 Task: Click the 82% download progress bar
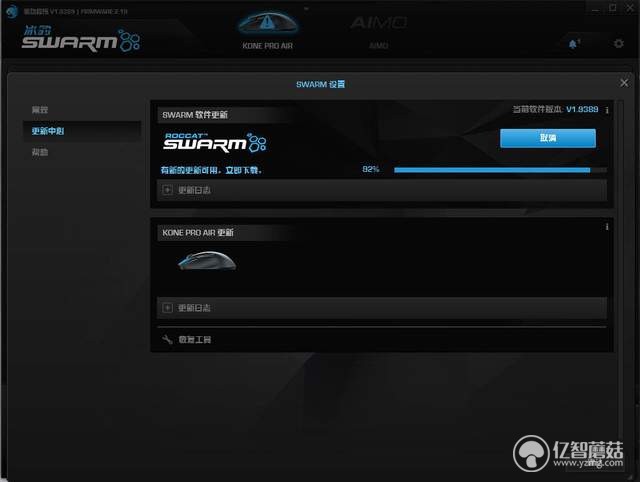click(x=500, y=170)
